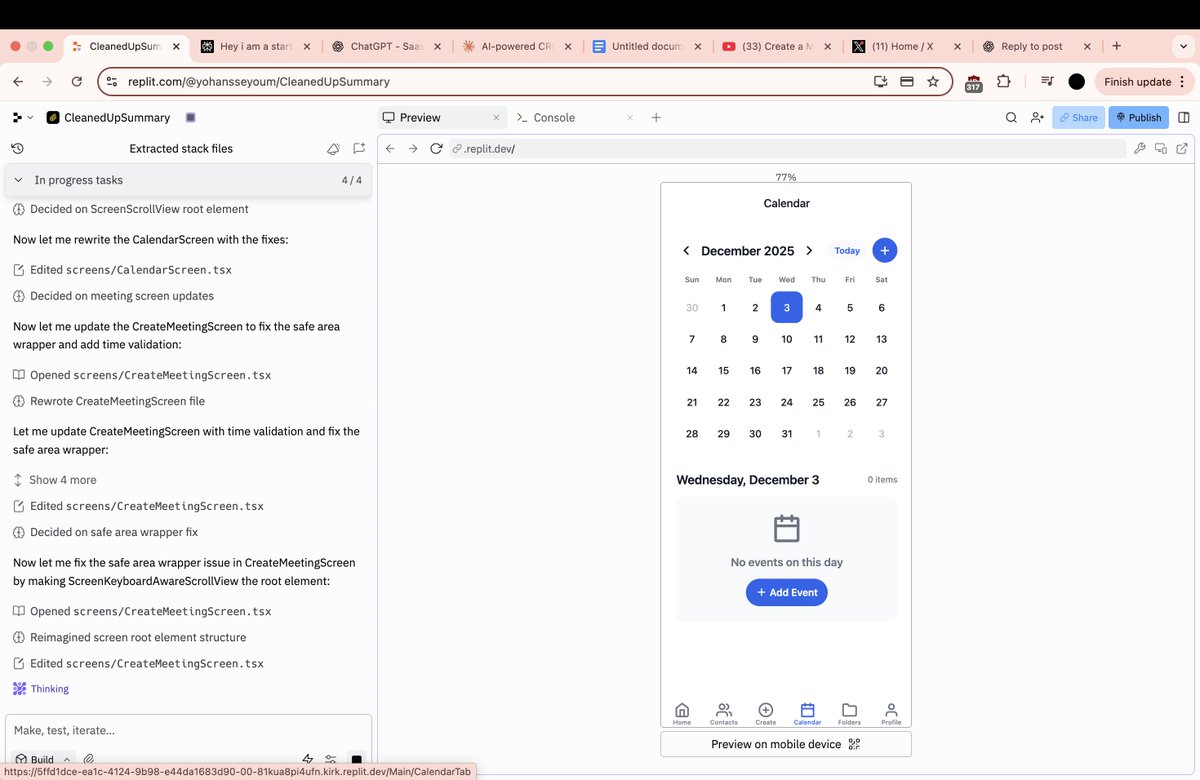Select the Calendar tab in bottom bar
This screenshot has height=780, width=1200.
point(808,712)
